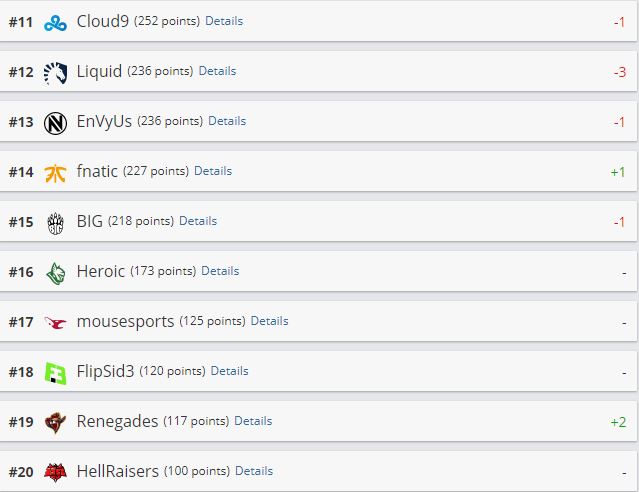The image size is (639, 492).
Task: Click the orange fnatic logo
Action: tap(55, 172)
